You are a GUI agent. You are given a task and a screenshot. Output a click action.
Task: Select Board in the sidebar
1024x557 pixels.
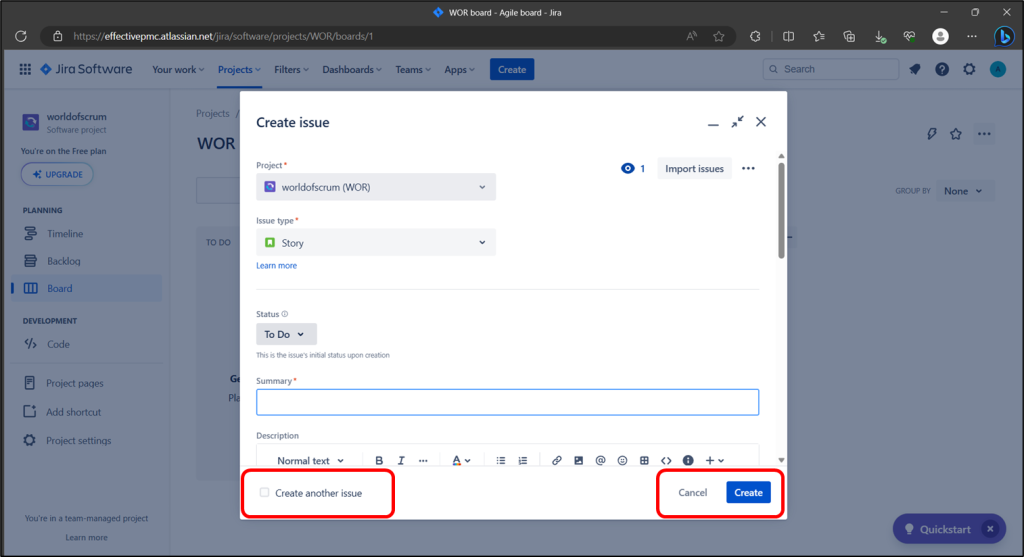point(86,289)
